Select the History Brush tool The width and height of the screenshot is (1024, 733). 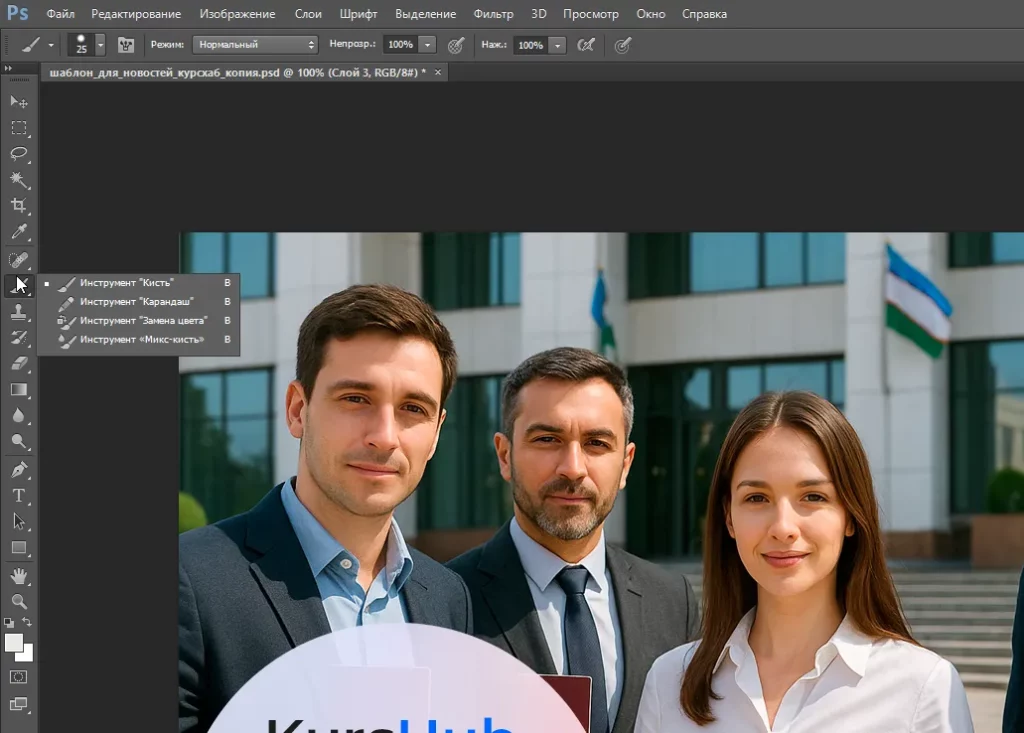18,338
